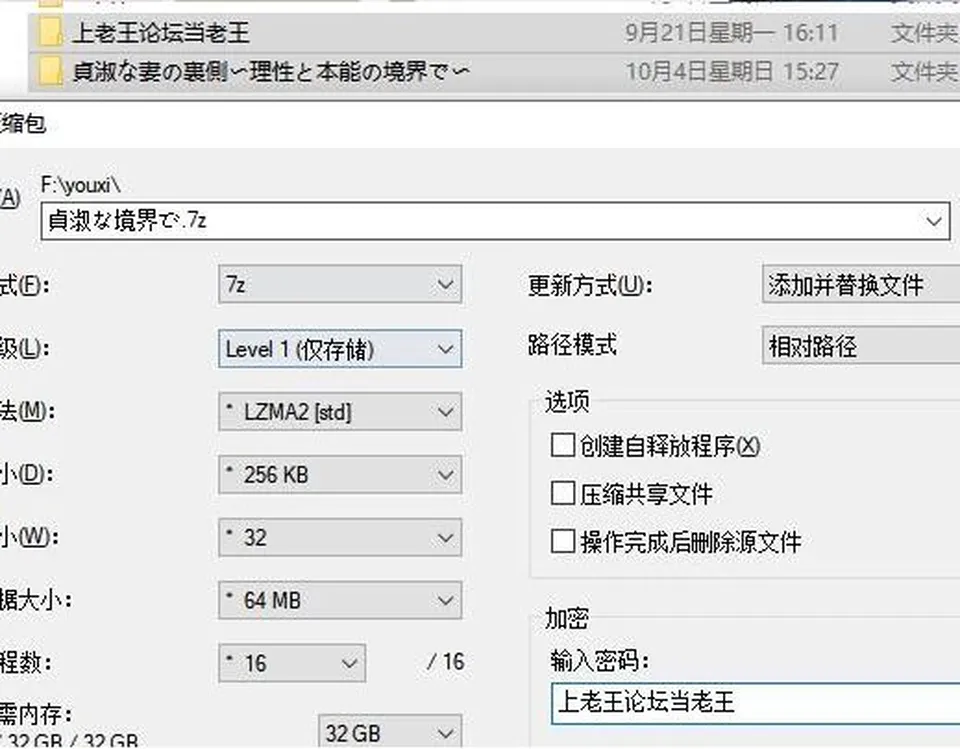960x749 pixels.
Task: Select the folder name 上老王论坛当老王 in file list
Action: click(x=161, y=32)
